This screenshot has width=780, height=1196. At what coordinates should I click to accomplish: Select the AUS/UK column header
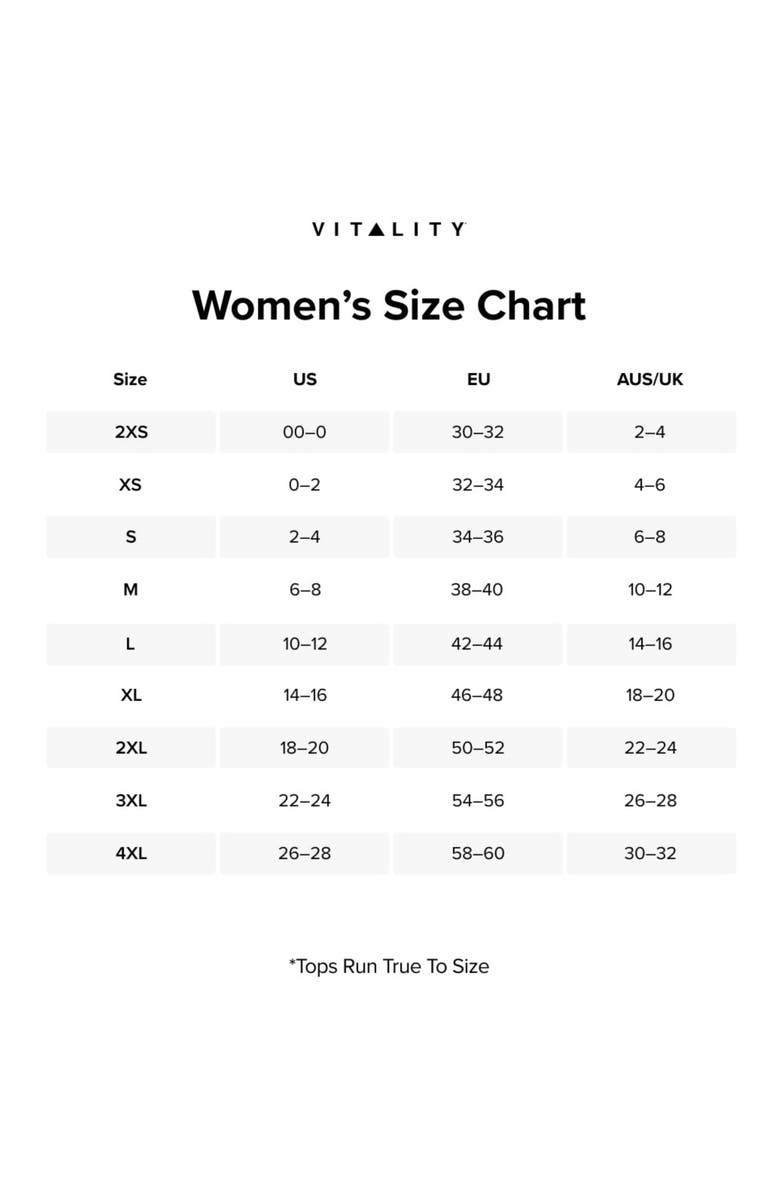650,379
